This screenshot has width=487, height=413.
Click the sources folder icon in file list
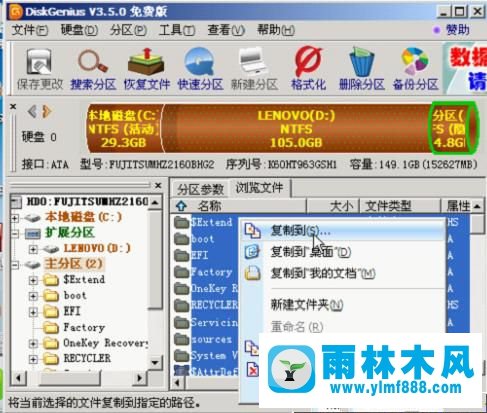[182, 339]
